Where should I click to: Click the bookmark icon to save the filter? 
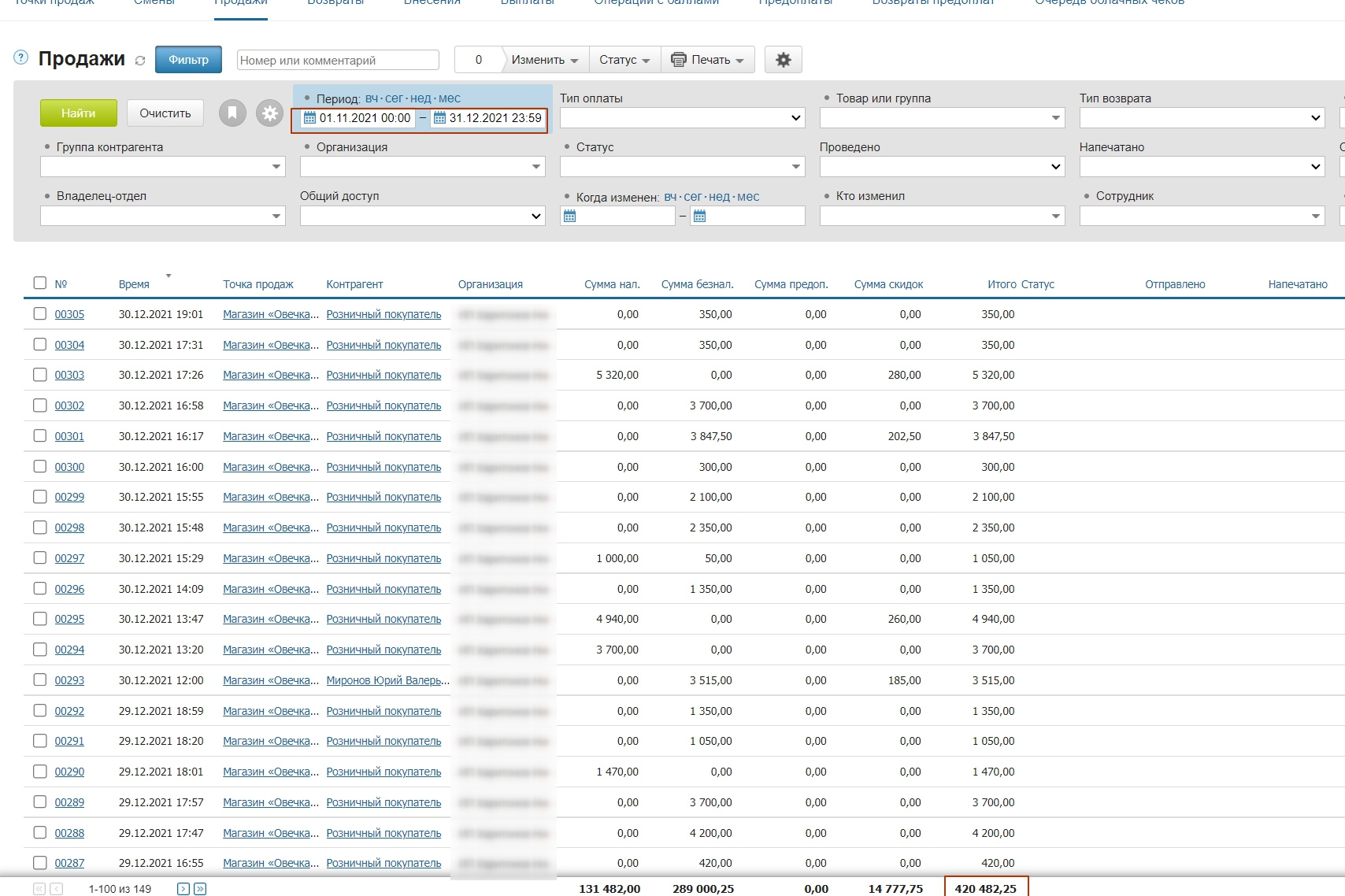pos(232,113)
